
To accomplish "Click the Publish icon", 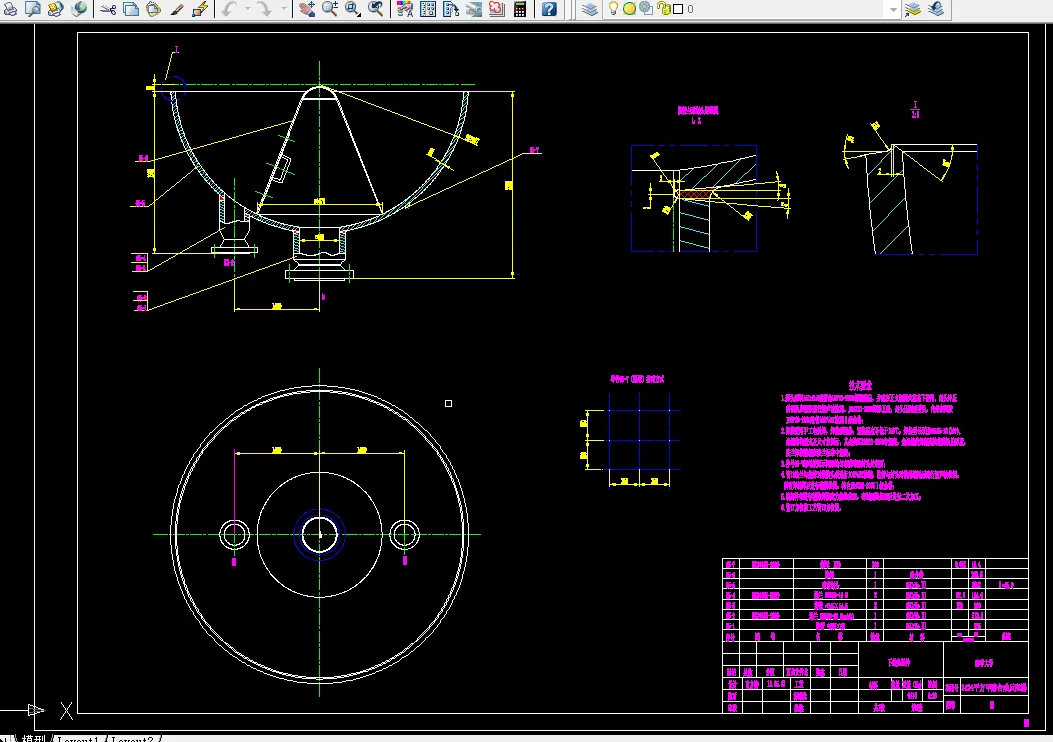I will 55,9.
